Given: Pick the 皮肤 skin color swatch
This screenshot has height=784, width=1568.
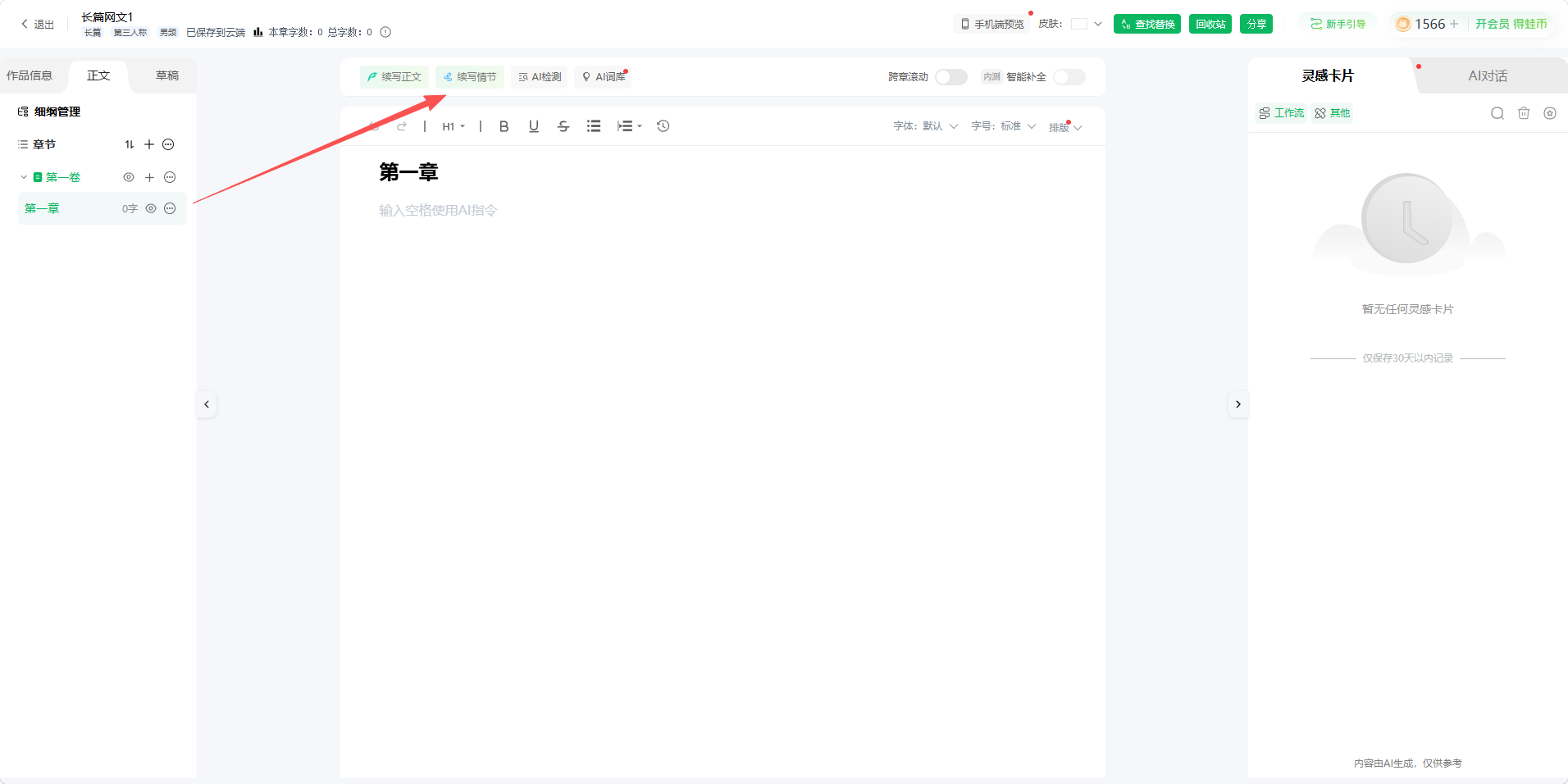Looking at the screenshot, I should [1079, 24].
